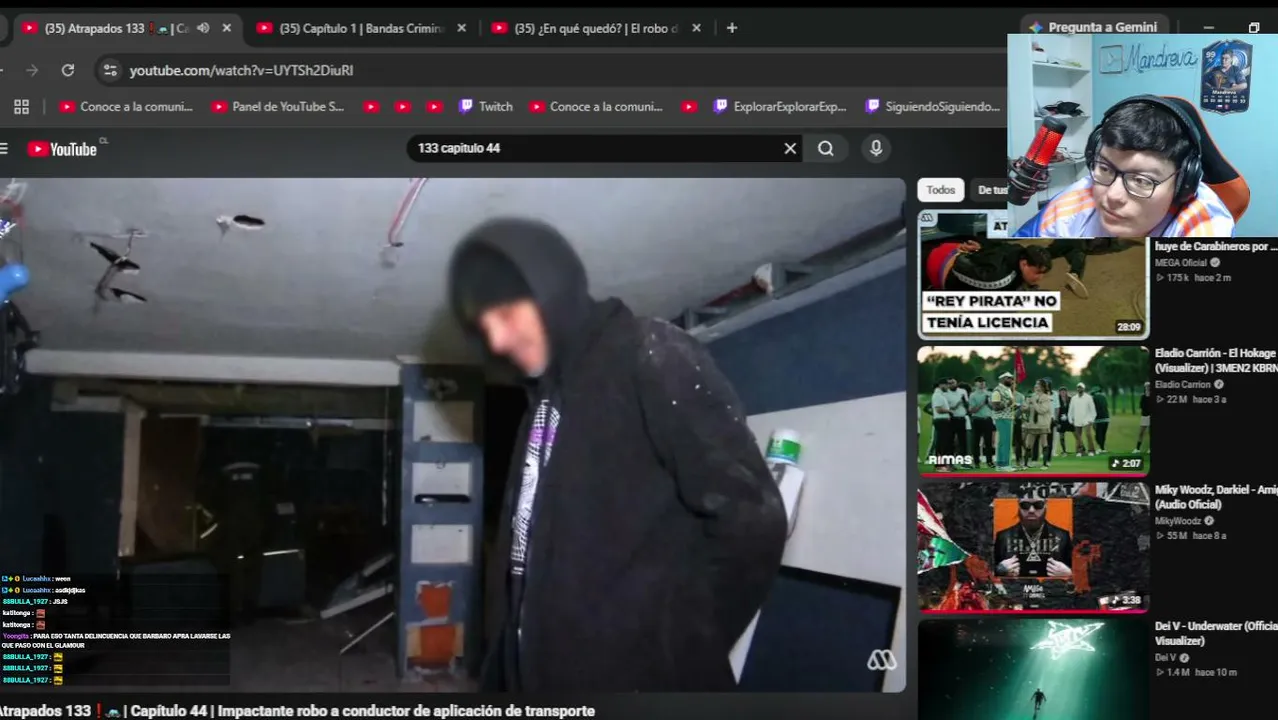The width and height of the screenshot is (1278, 720).
Task: Open the Twitch bookmark
Action: [485, 106]
